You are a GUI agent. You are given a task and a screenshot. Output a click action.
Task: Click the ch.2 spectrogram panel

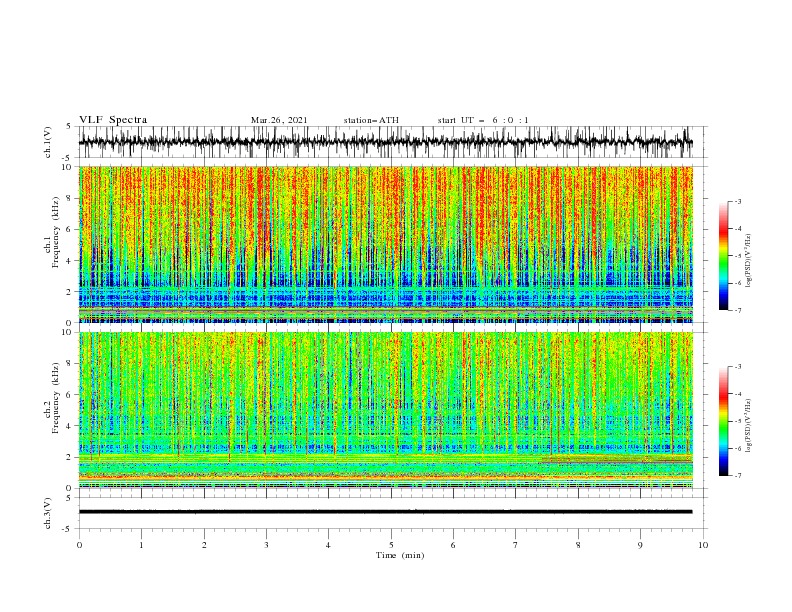pos(385,410)
